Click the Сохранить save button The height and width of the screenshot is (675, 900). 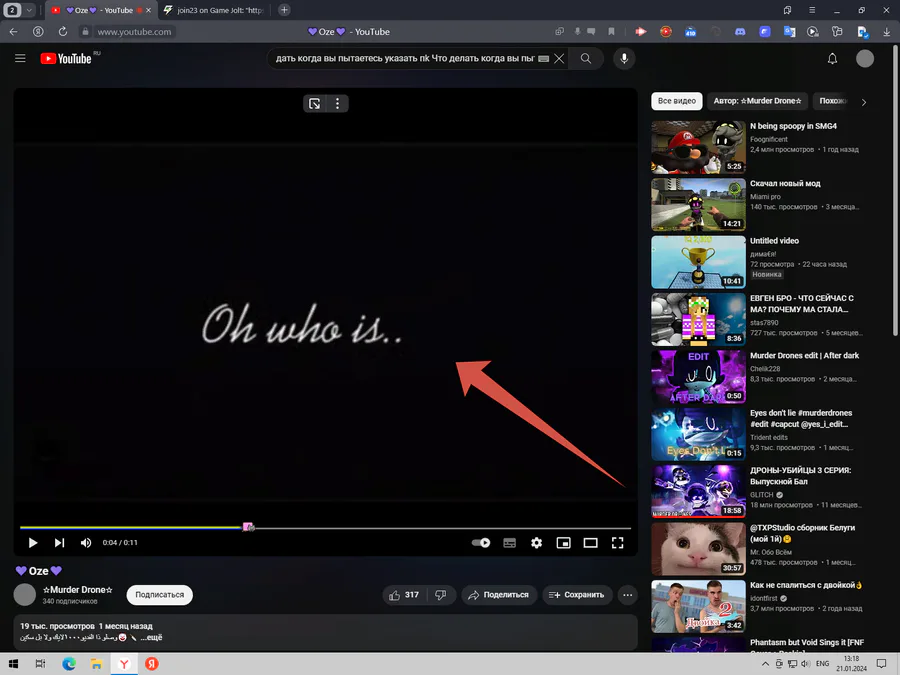tap(577, 595)
